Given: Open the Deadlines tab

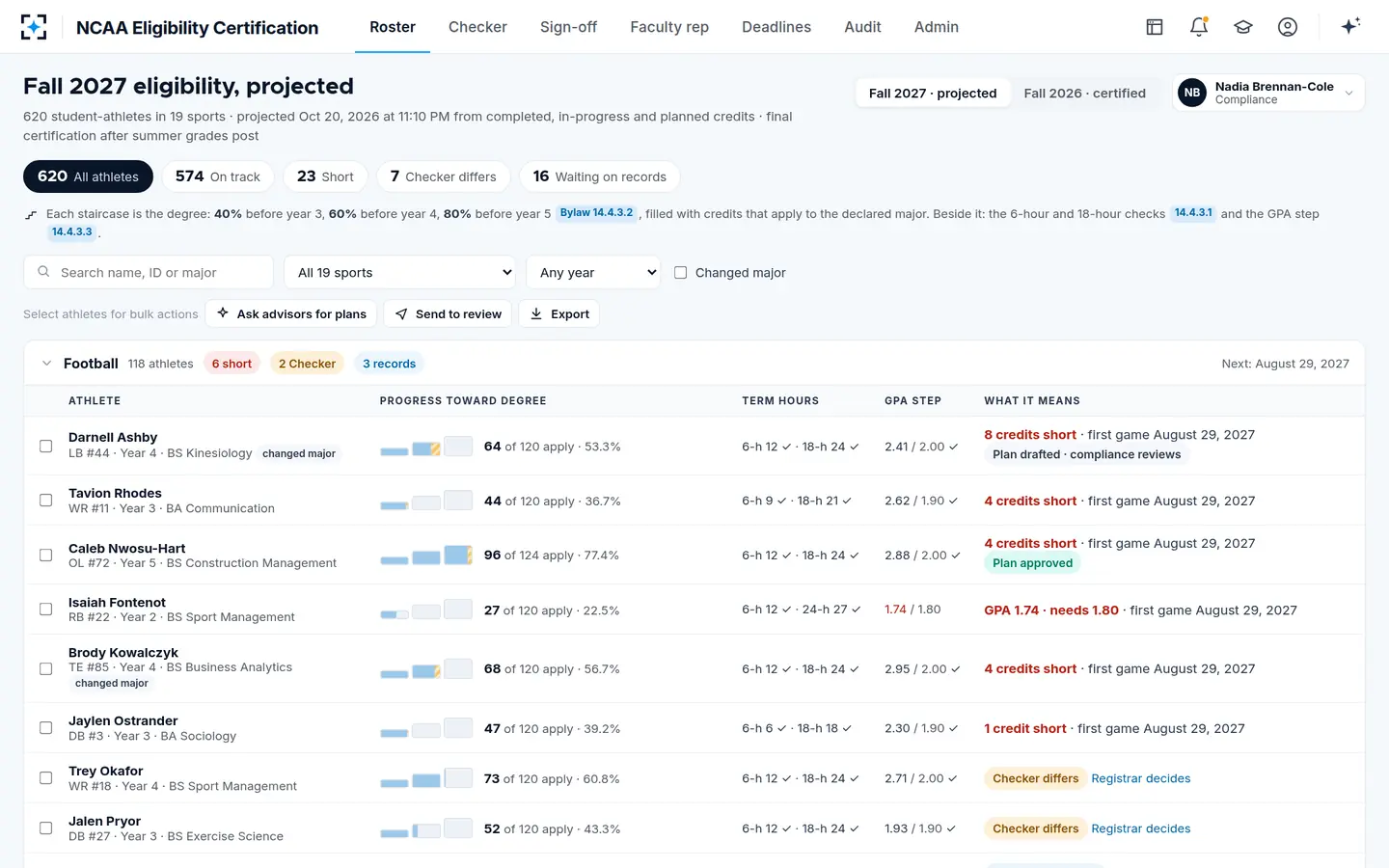Looking at the screenshot, I should [x=776, y=27].
